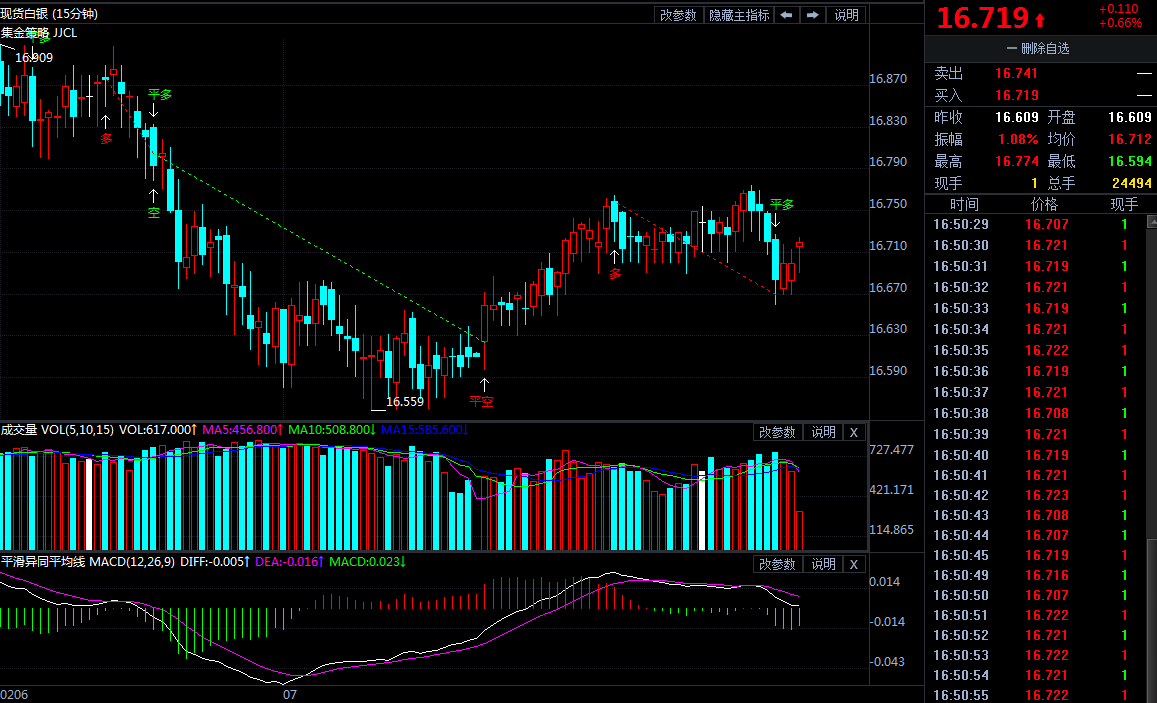
Task: Click the 时间 column header in tick list
Action: point(964,204)
